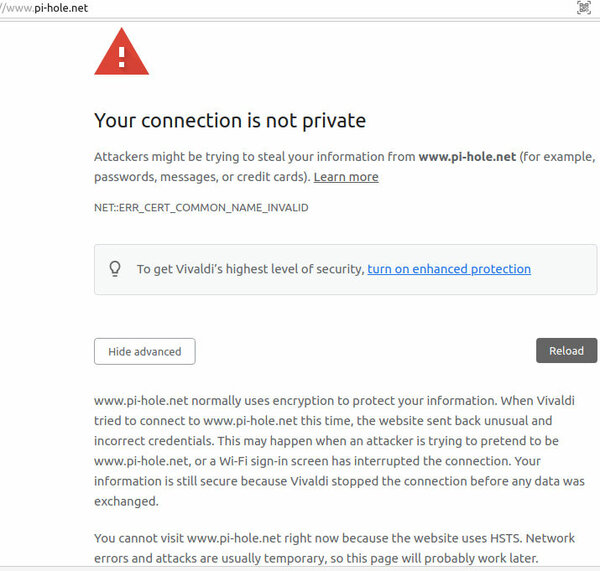Focus the pi-hole.net address bar URL
600x571 pixels.
click(x=44, y=8)
